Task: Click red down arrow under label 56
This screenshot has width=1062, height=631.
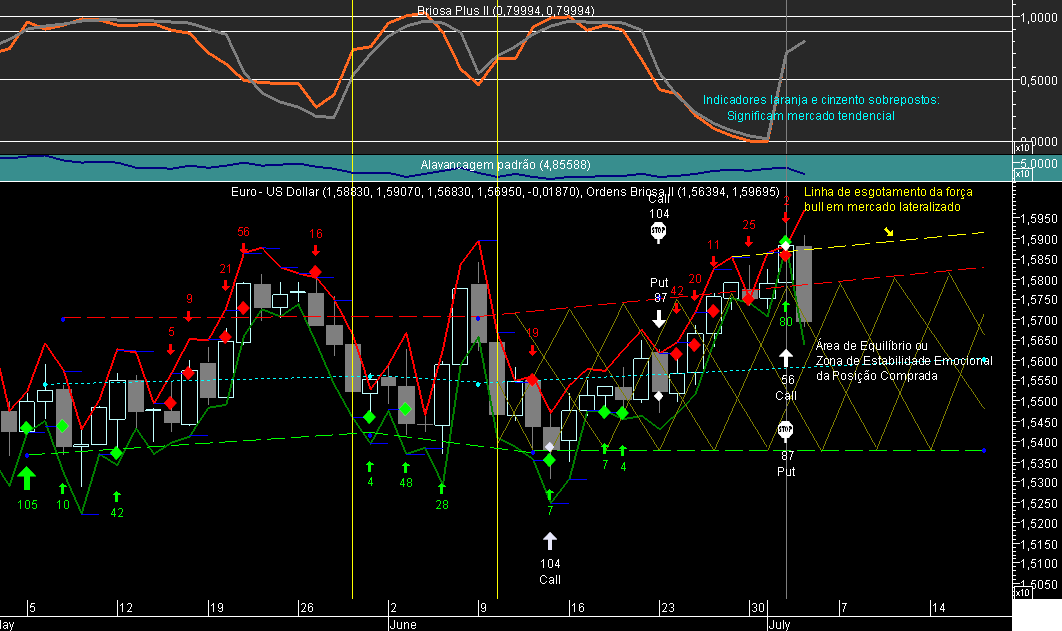Action: coord(244,248)
